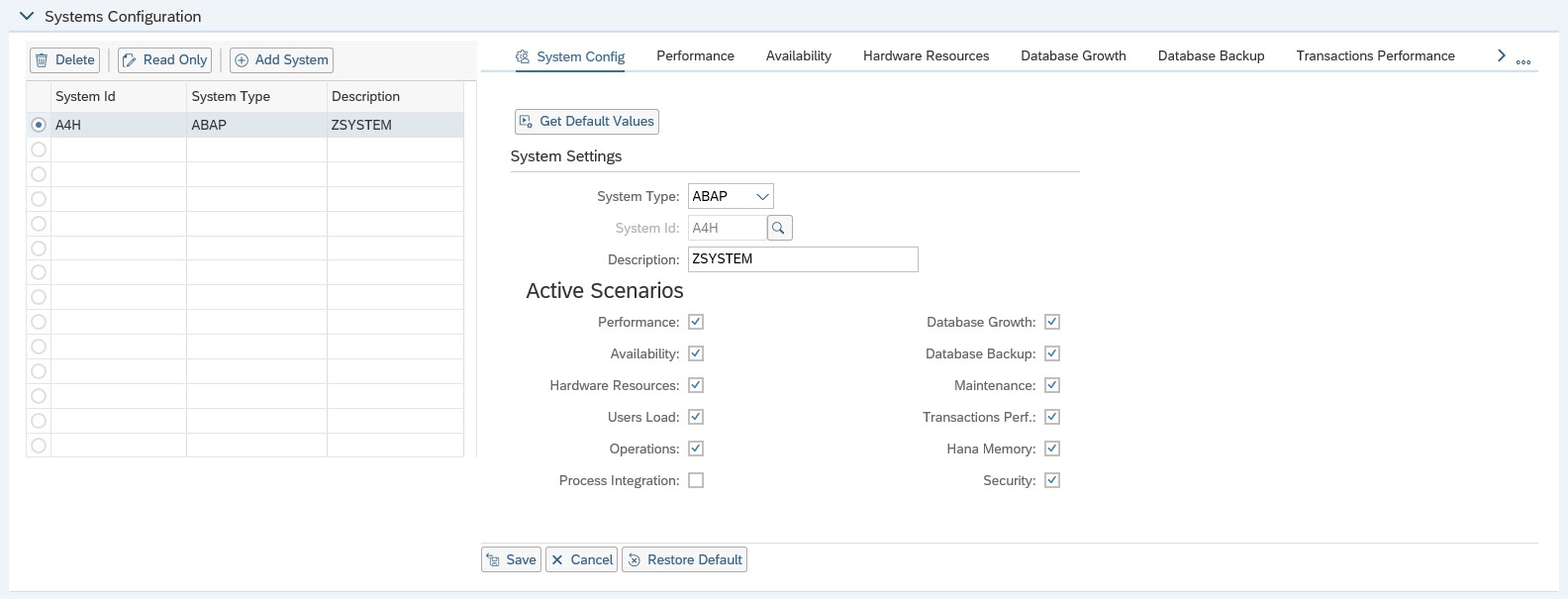Cancel changes with the X button
This screenshot has width=1568, height=599.
click(581, 559)
